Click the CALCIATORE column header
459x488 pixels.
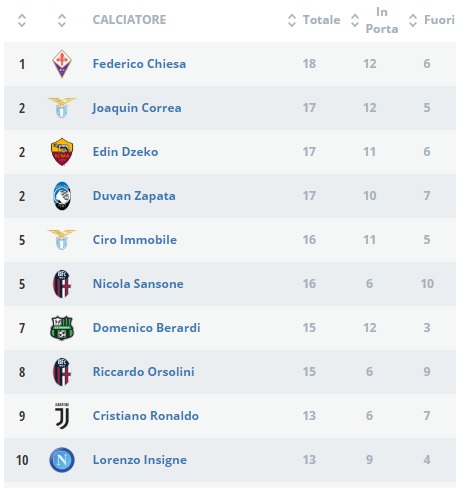(129, 20)
